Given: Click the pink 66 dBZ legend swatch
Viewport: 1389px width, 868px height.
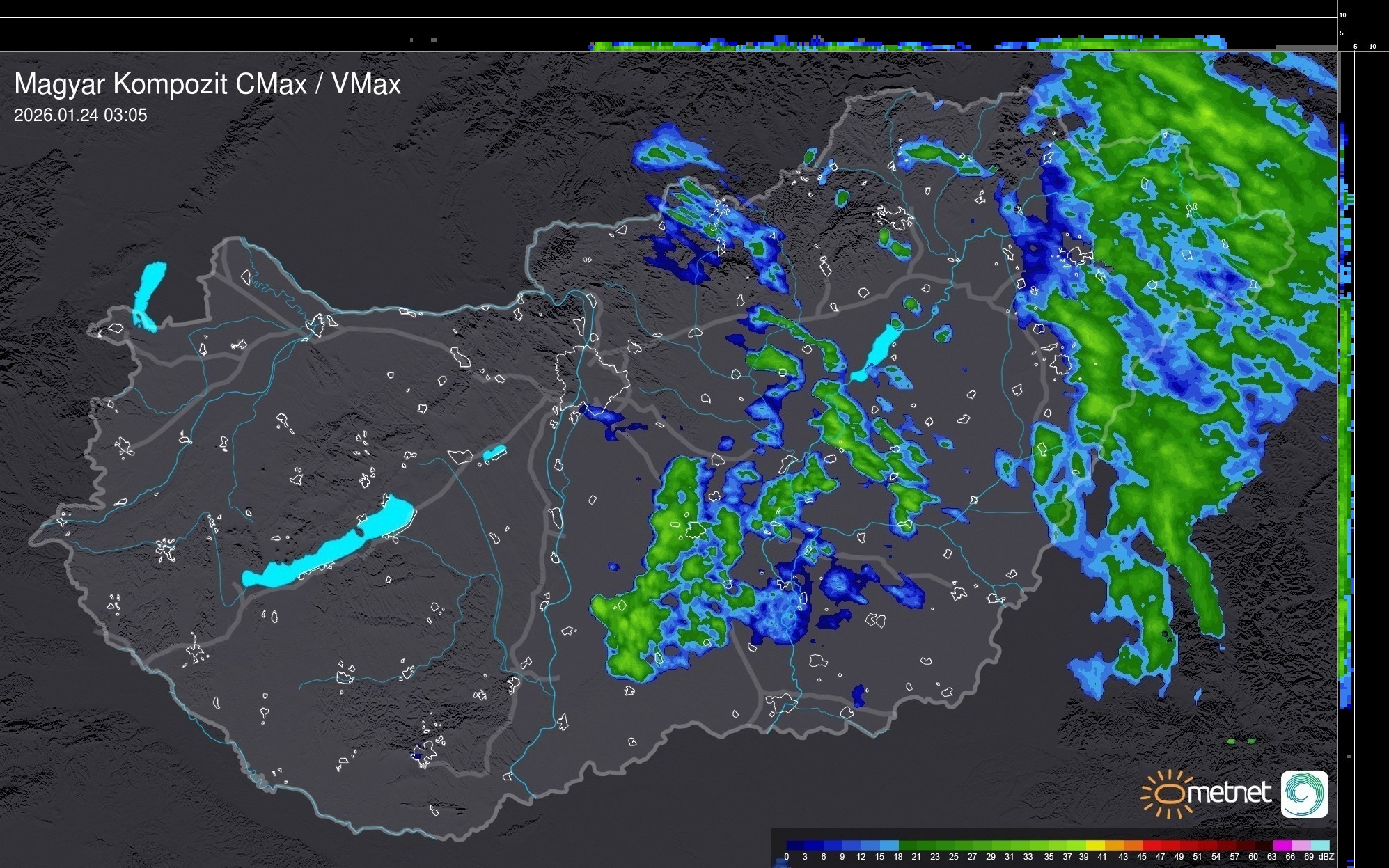Looking at the screenshot, I should click(x=1301, y=846).
